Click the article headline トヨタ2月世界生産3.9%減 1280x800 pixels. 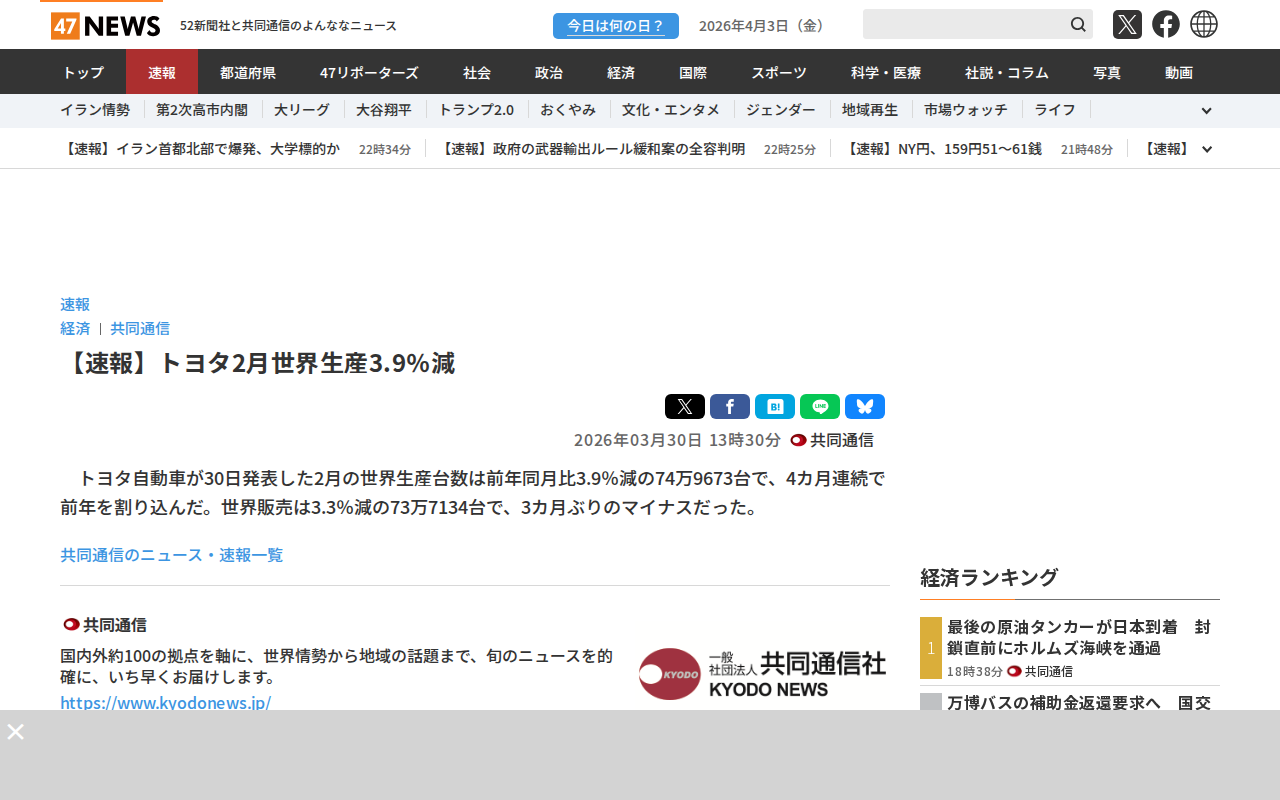[258, 363]
